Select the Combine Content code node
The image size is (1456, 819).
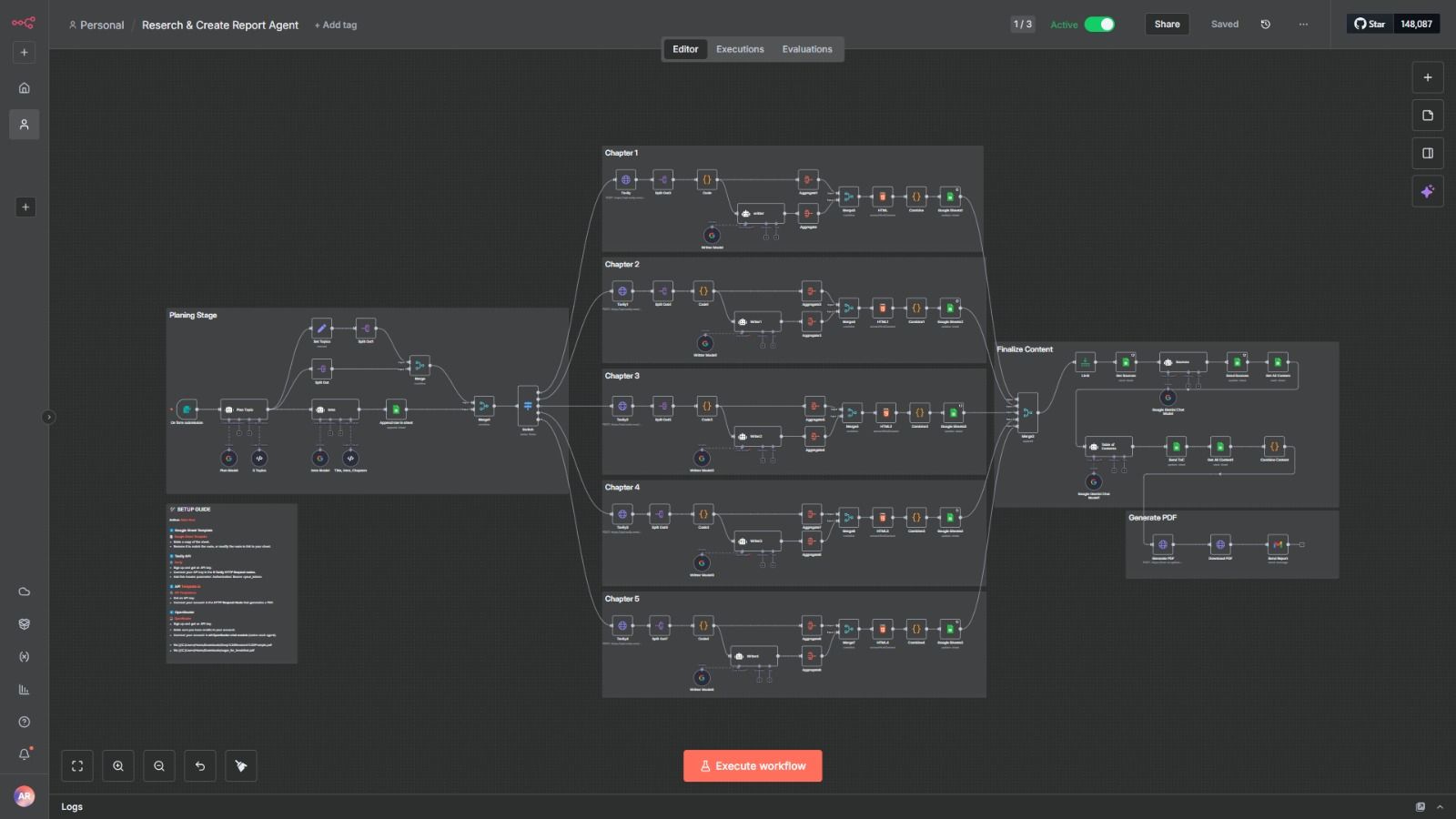1274,446
